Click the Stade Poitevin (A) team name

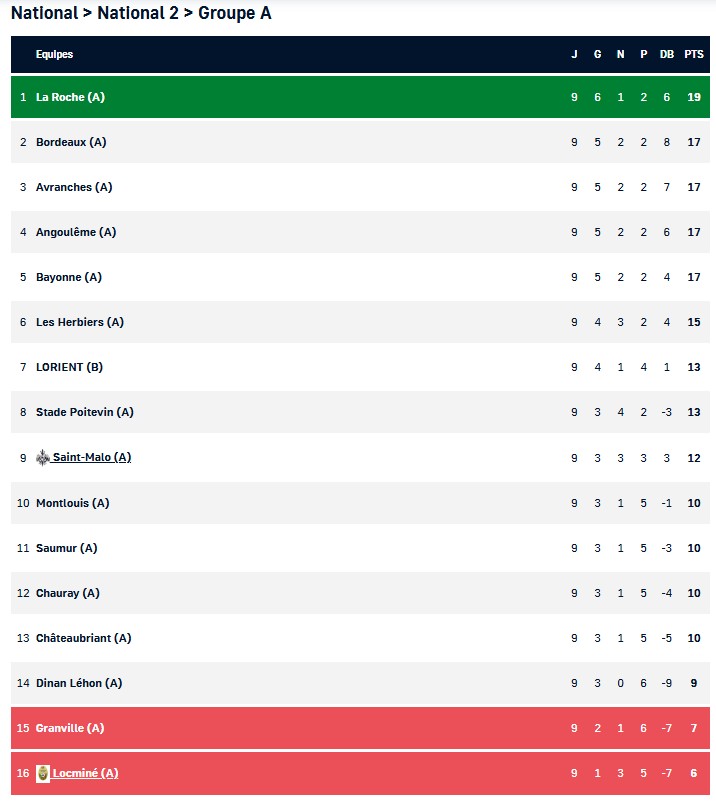pos(84,412)
